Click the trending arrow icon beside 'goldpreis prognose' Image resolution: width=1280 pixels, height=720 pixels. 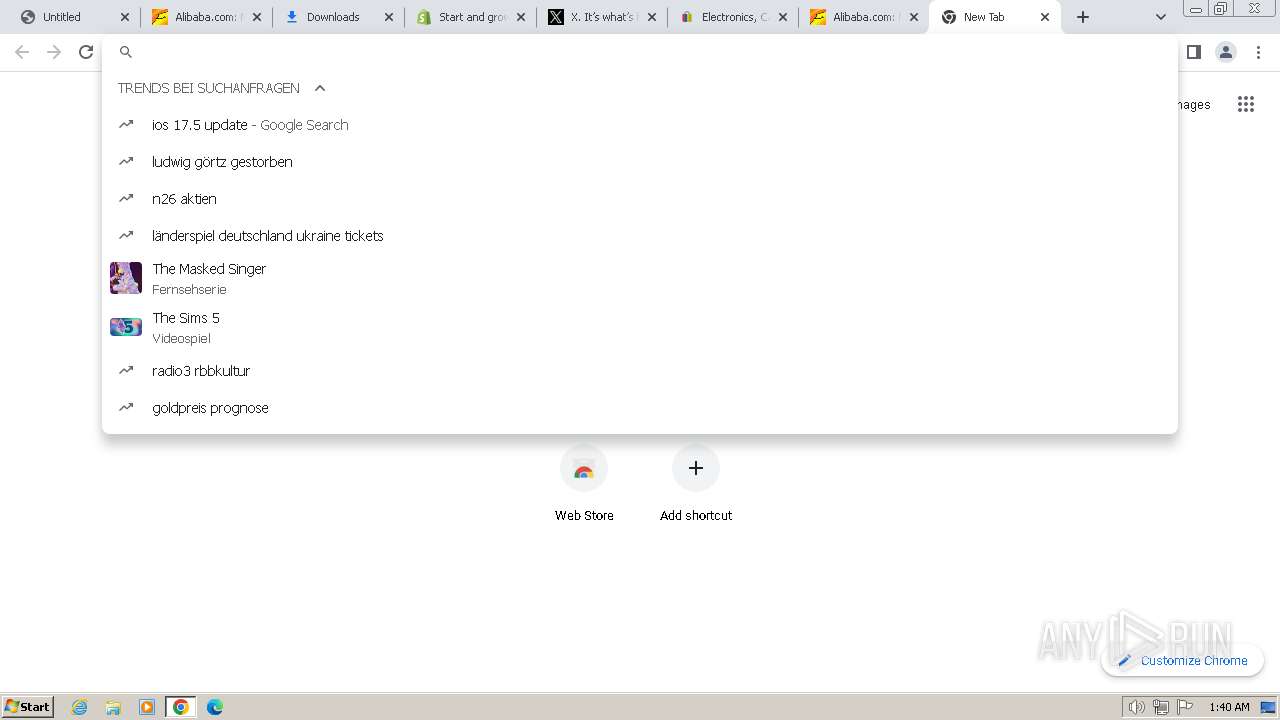(x=126, y=408)
